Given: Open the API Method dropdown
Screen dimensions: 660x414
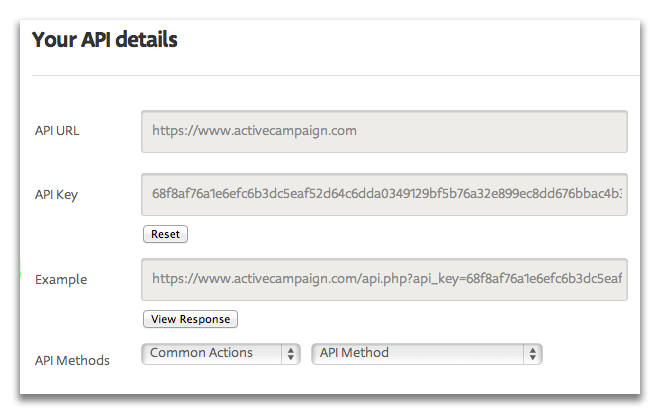Looking at the screenshot, I should point(426,353).
